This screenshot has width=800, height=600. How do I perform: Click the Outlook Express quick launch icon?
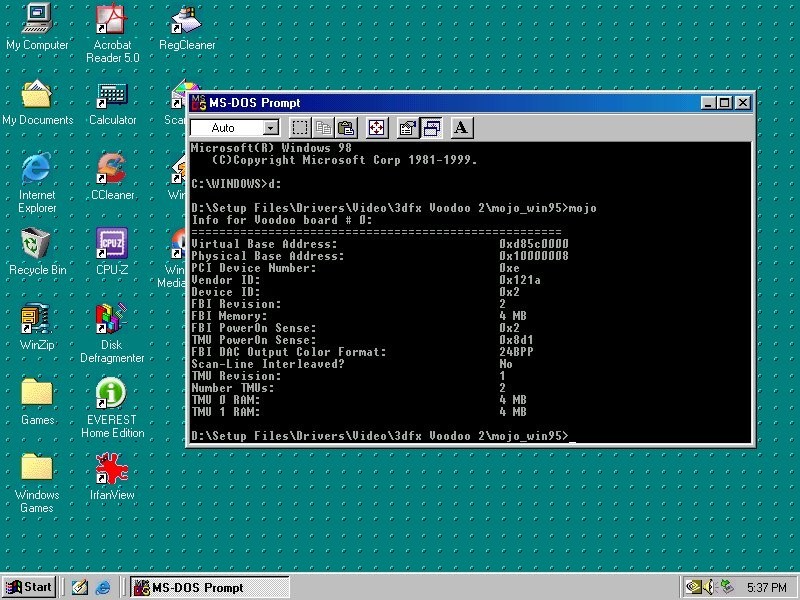pos(79,587)
